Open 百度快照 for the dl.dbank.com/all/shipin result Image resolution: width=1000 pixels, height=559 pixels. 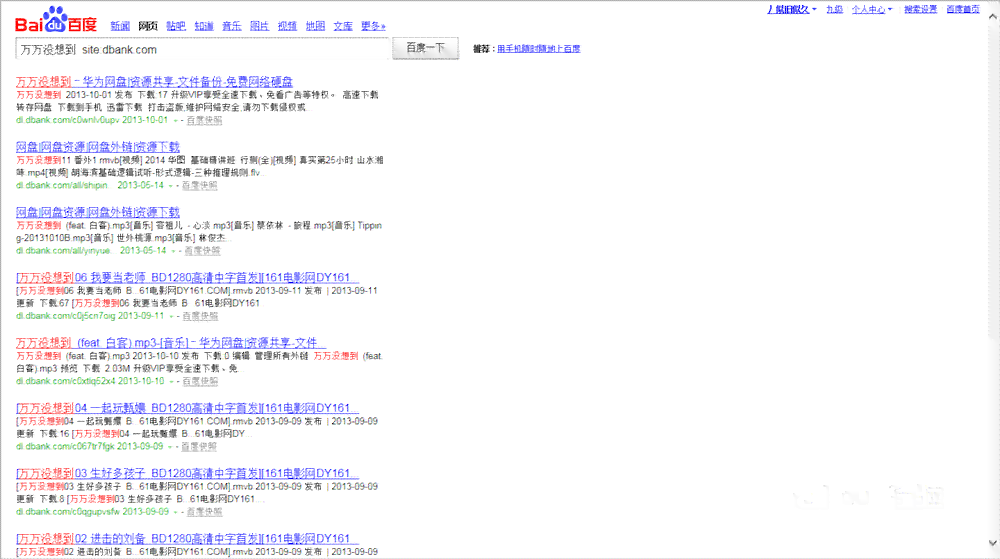[200, 185]
